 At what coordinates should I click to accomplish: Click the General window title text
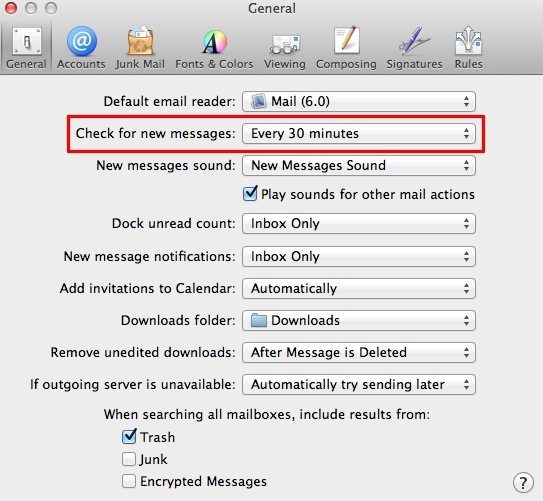click(x=272, y=8)
